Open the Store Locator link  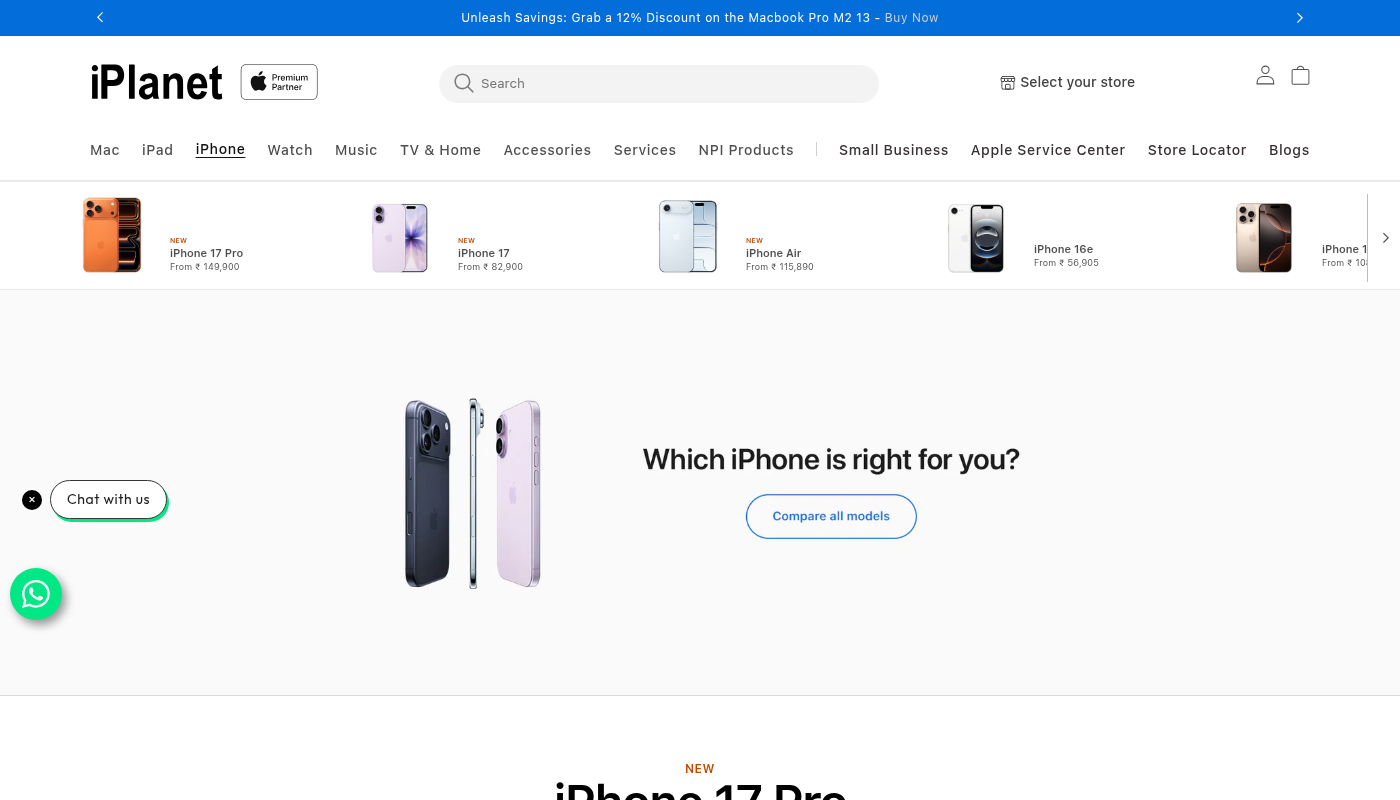point(1197,150)
